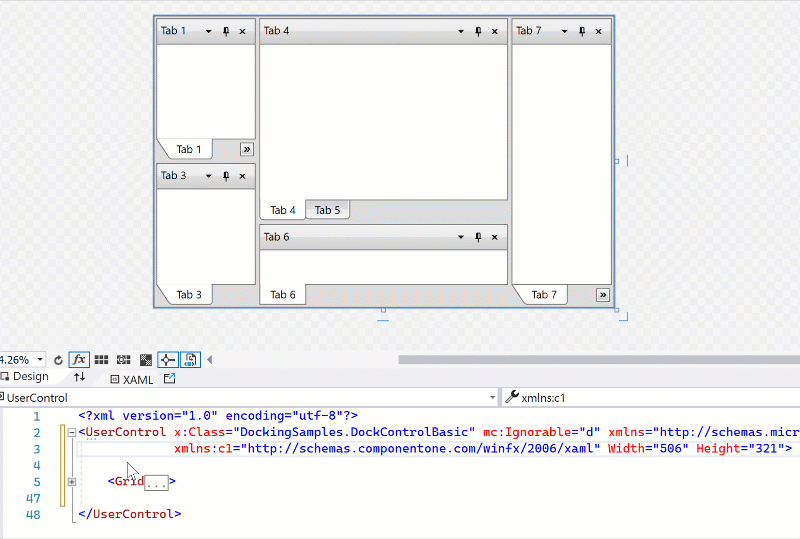This screenshot has height=539, width=800.
Task: Open the zoom percentage dropdown
Action: [40, 359]
